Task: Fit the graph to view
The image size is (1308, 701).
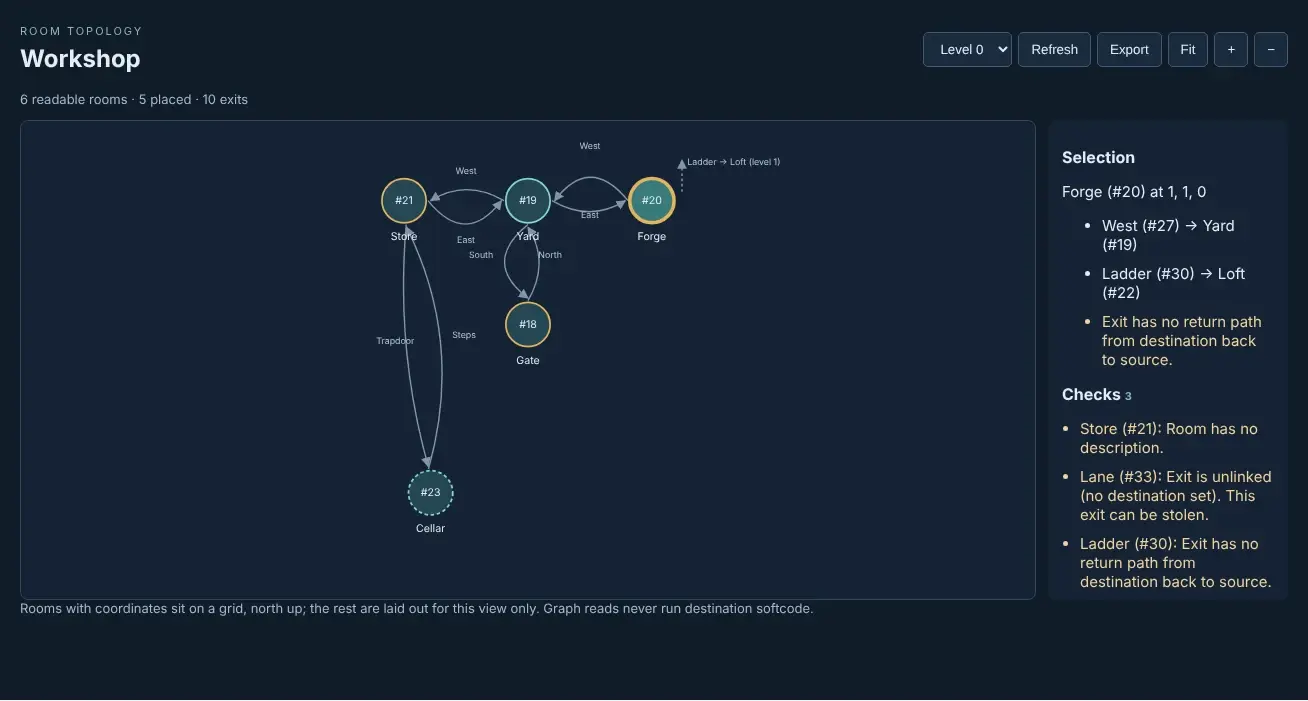Action: coord(1188,49)
